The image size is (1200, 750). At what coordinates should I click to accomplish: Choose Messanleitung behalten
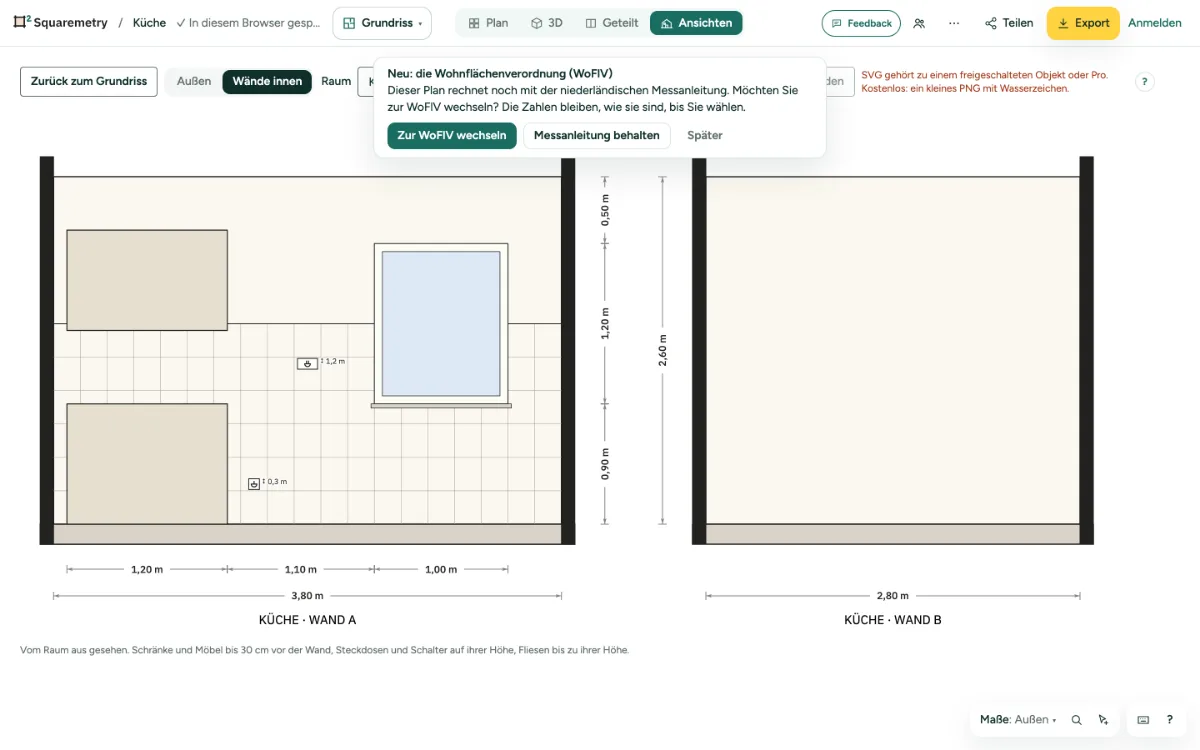[597, 136]
